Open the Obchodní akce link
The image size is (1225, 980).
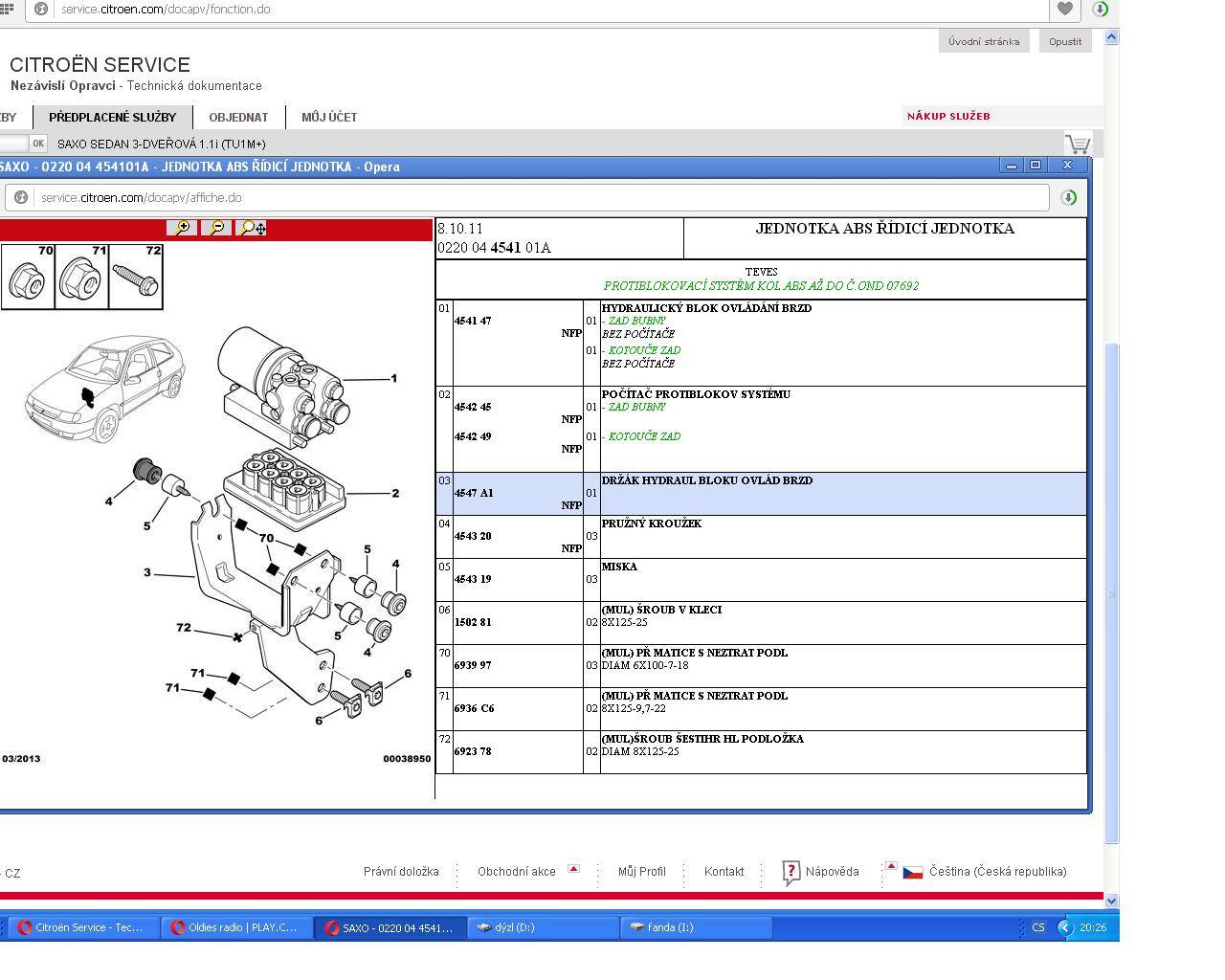tap(517, 872)
